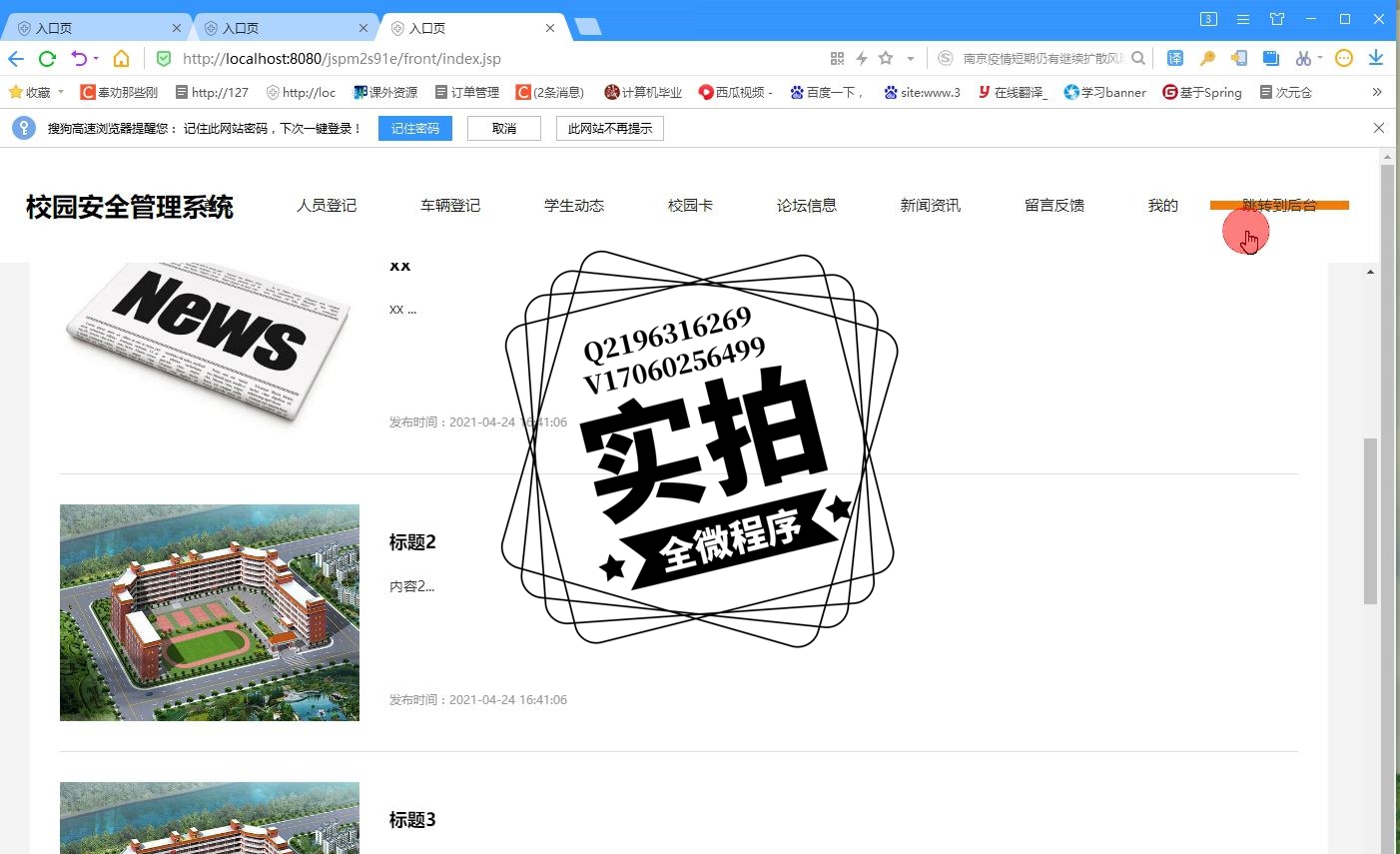The height and width of the screenshot is (854, 1400).
Task: Open the QR code icon in address bar
Action: pyautogui.click(x=837, y=58)
